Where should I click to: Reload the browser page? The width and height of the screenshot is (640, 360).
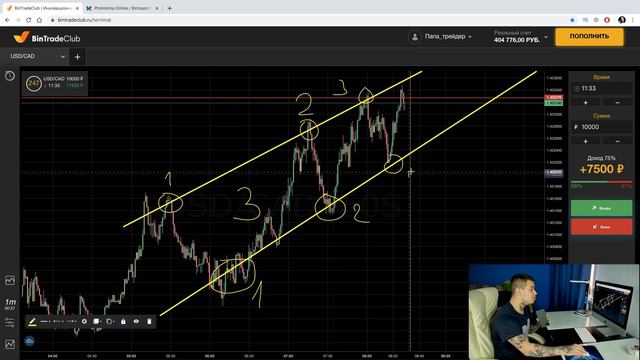[x=29, y=20]
